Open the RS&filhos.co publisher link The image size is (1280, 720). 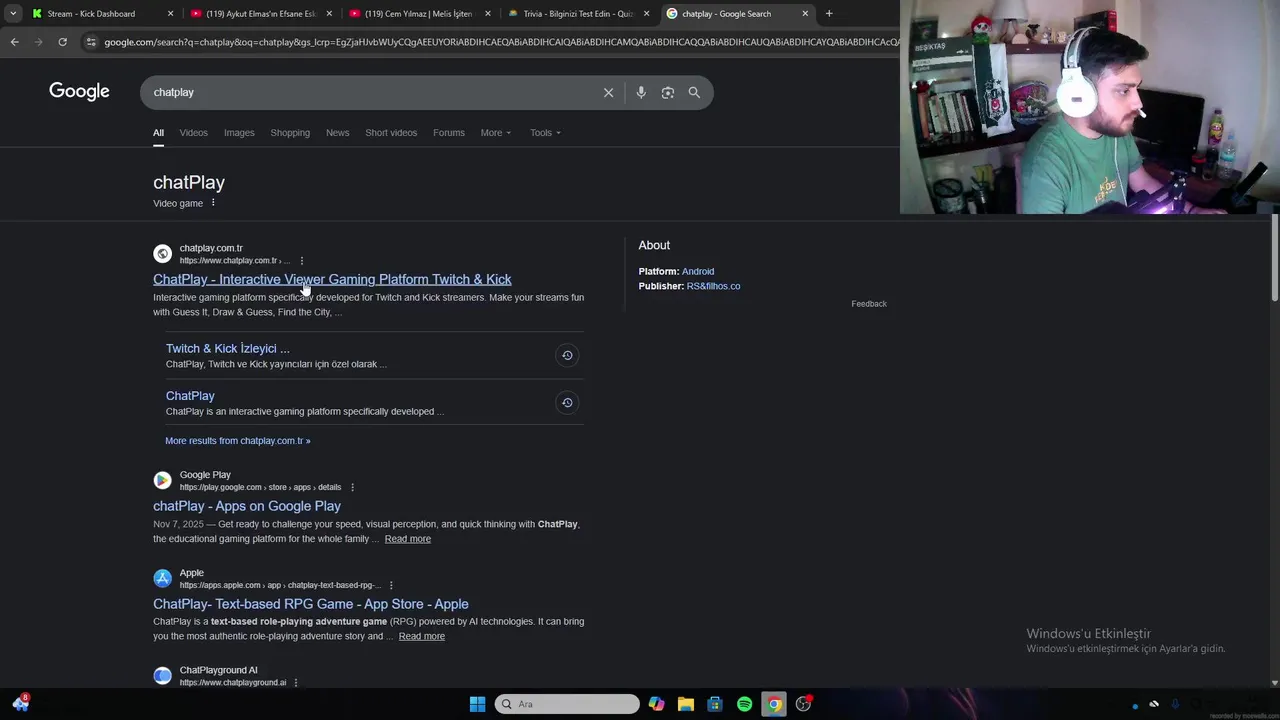(713, 286)
